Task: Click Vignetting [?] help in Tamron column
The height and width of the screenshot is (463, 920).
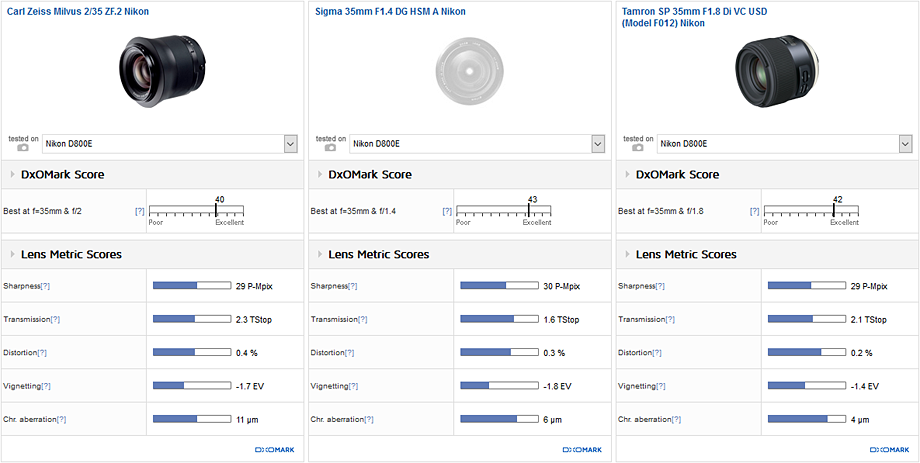Action: (661, 386)
